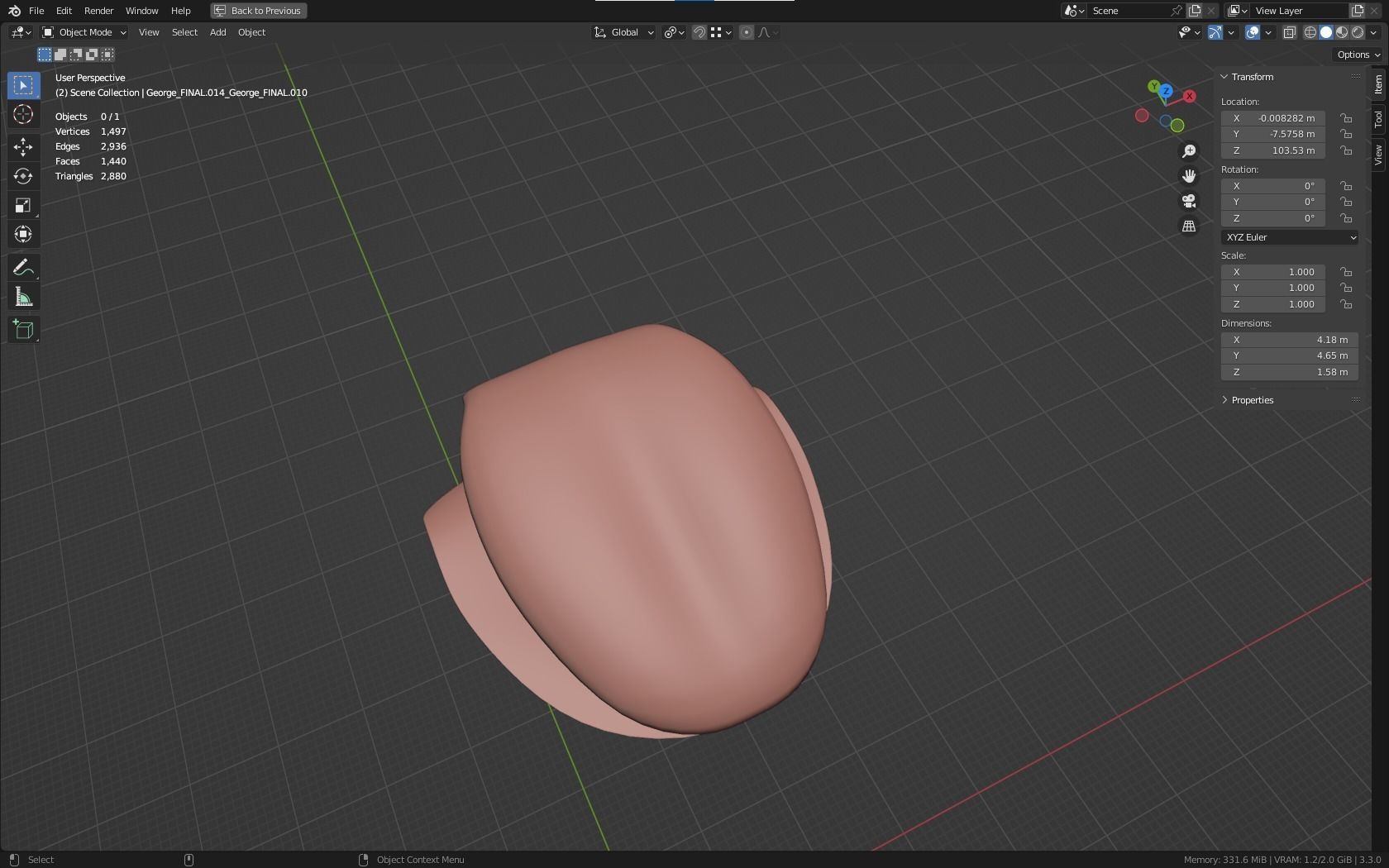The image size is (1389, 868).
Task: Select the Rotate tool
Action: tap(23, 176)
